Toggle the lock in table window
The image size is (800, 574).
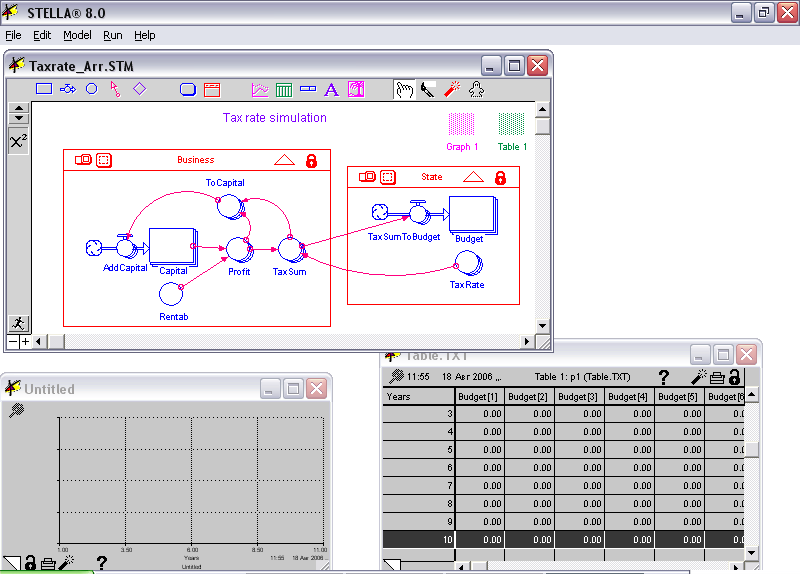[734, 377]
